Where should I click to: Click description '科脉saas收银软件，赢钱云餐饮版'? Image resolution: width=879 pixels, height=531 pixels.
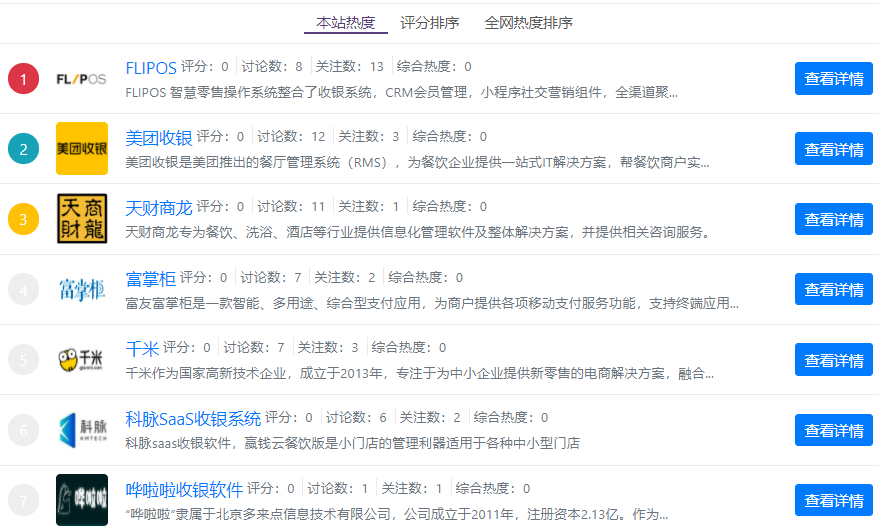point(353,443)
